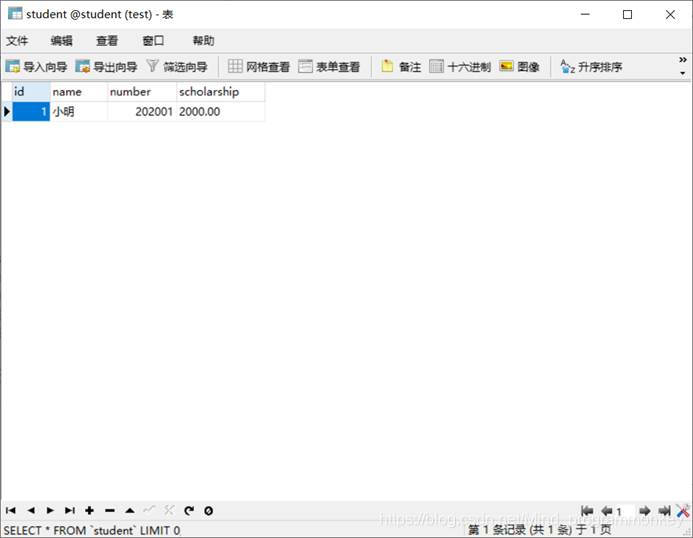
Task: Select the scholarship column header
Action: [x=221, y=92]
